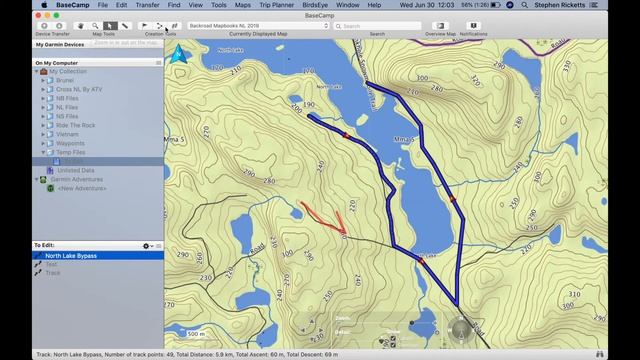The image size is (640, 360).
Task: Open the Tools menu
Action: 218,5
